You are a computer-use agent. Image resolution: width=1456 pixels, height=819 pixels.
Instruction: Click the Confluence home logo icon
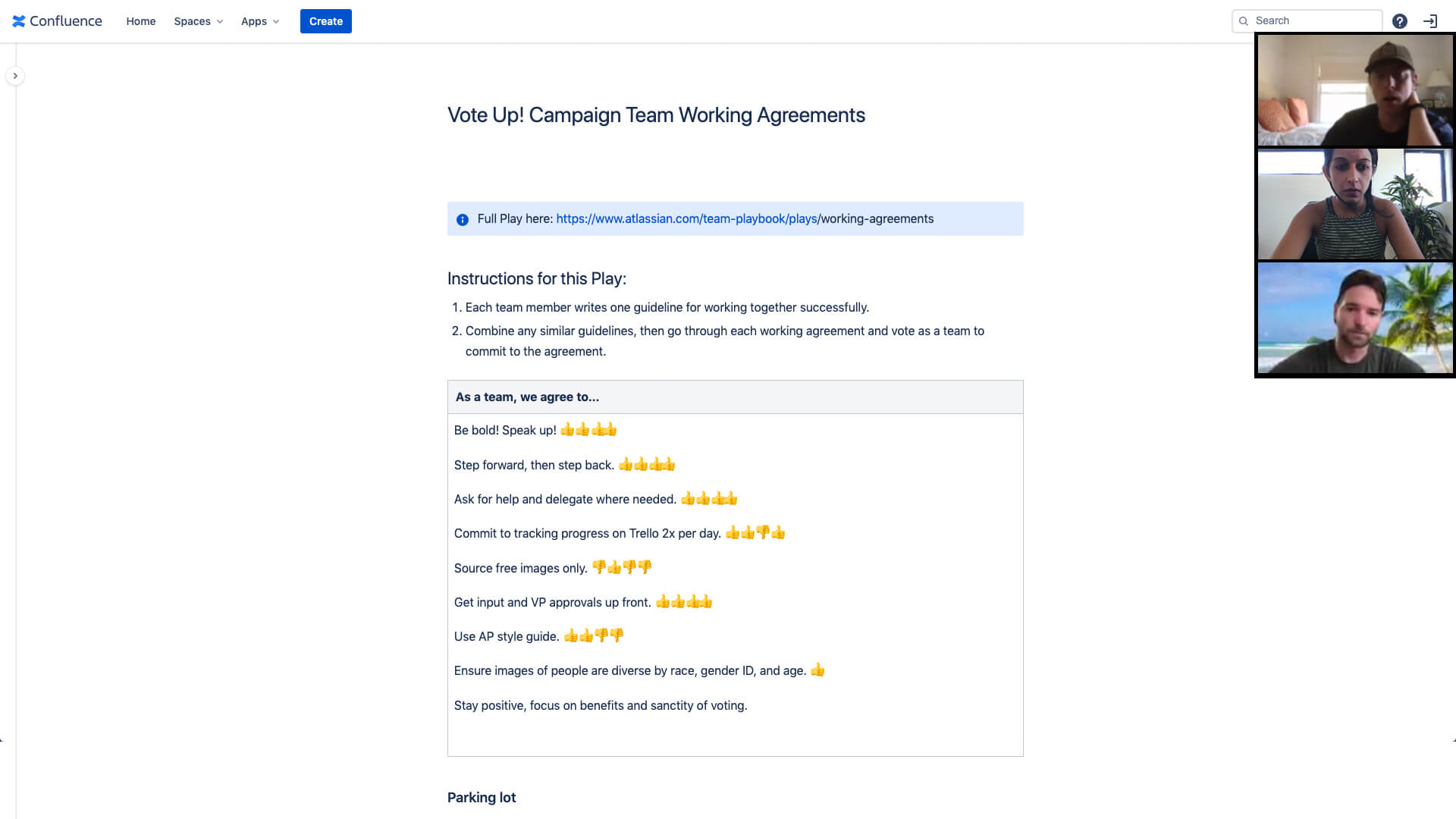click(18, 21)
